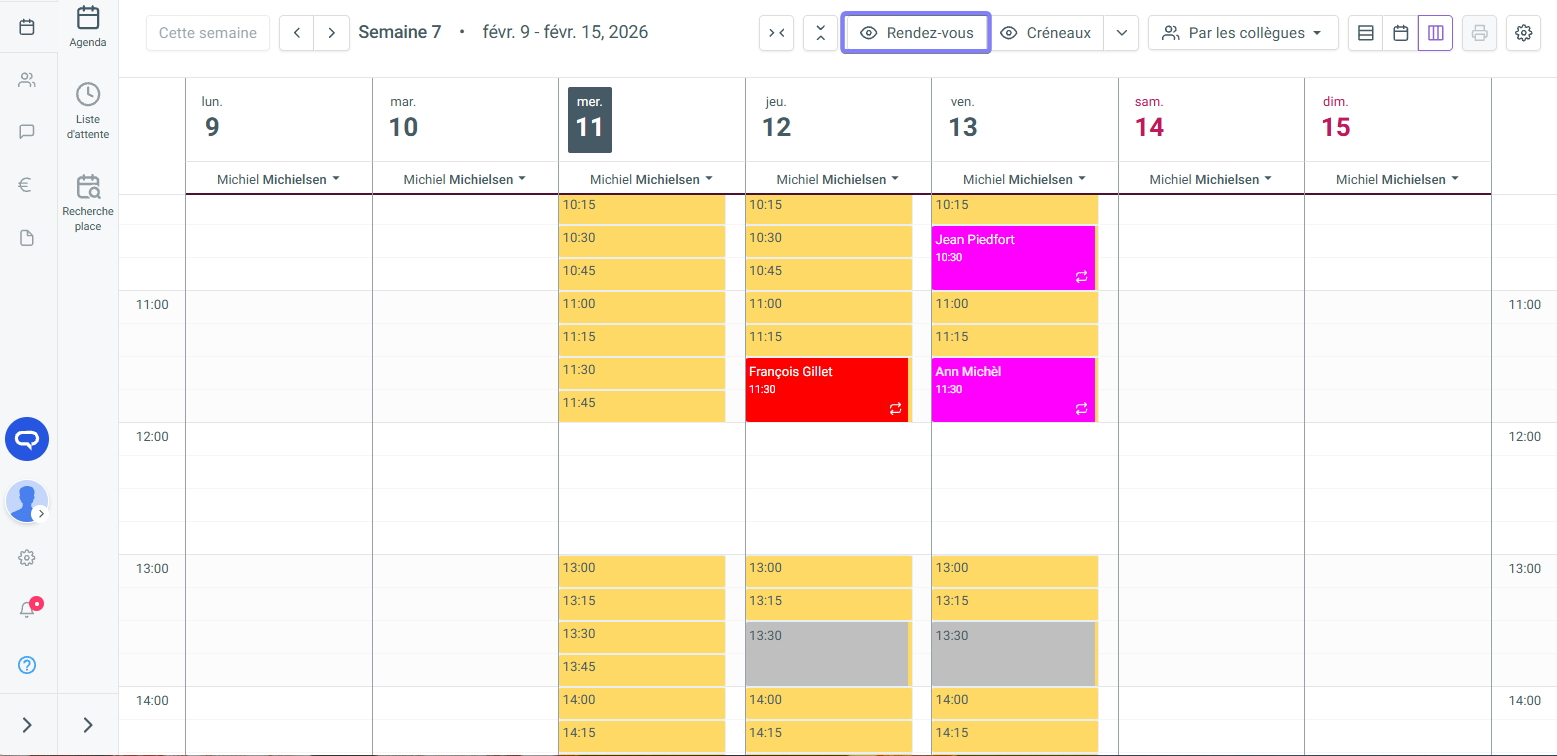Switch to column week view icon

click(1435, 33)
